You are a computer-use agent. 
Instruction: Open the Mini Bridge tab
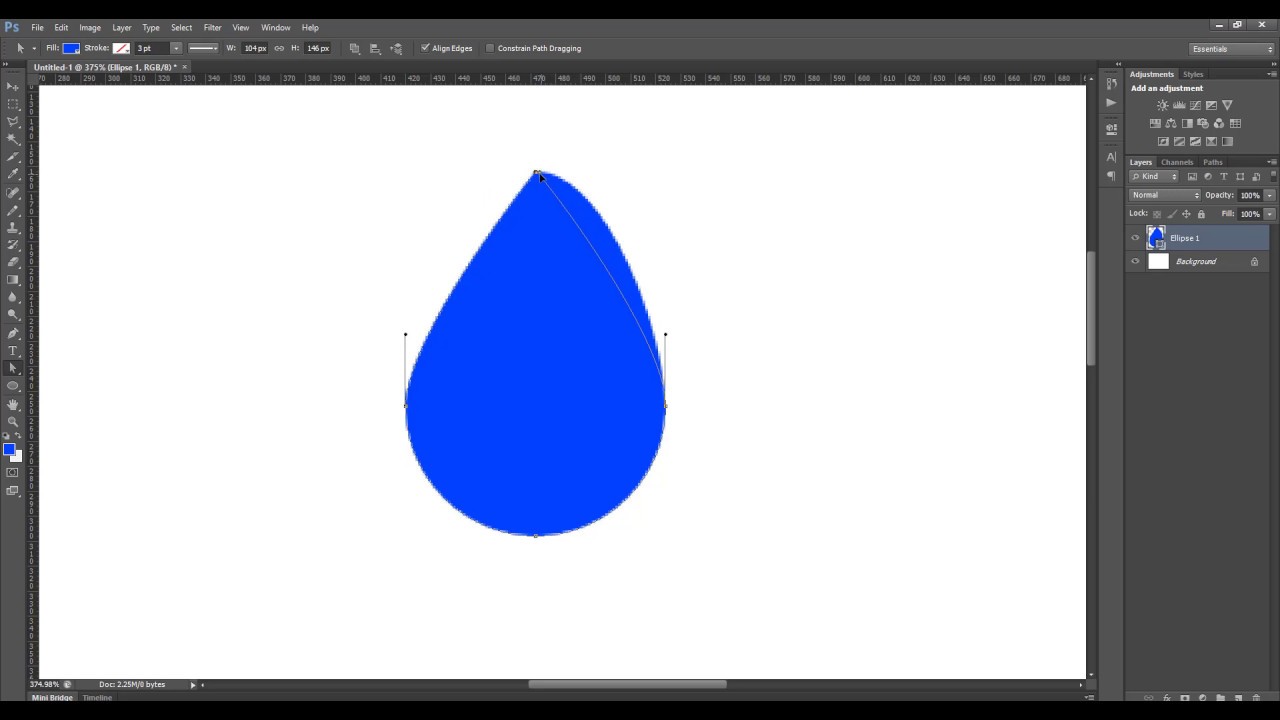point(52,697)
